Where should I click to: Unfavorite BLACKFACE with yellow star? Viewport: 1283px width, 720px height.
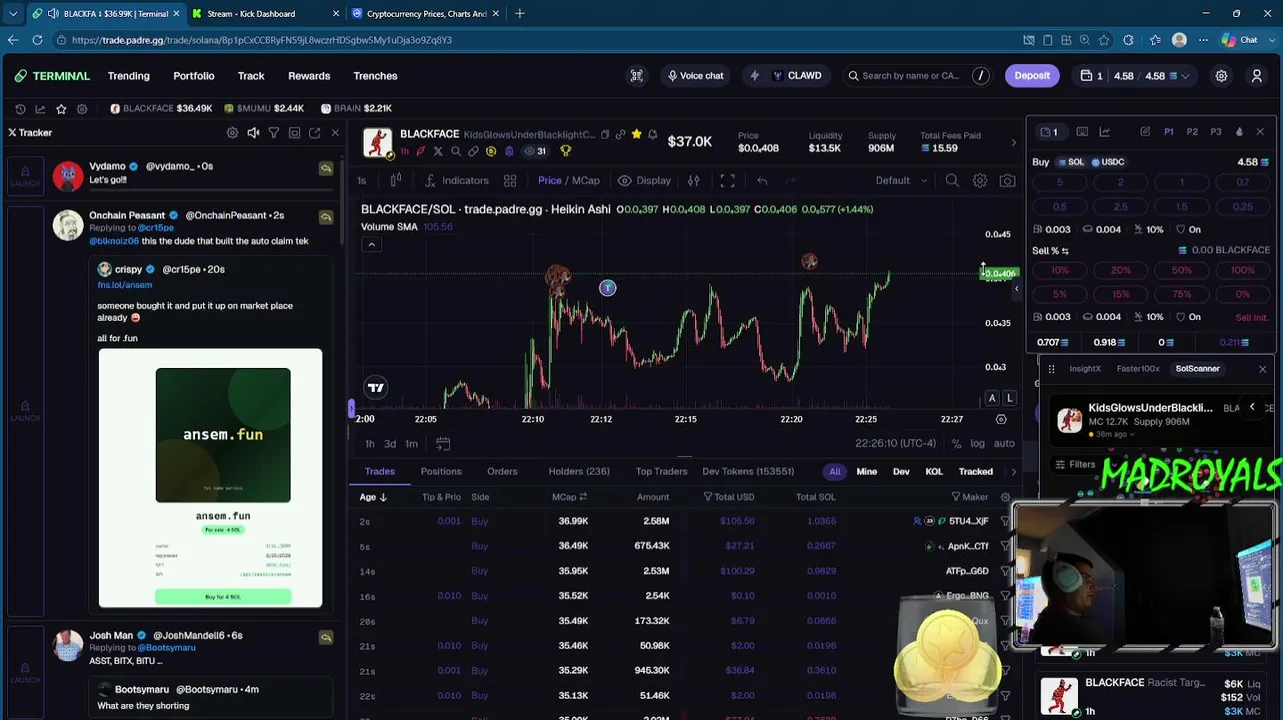pyautogui.click(x=636, y=135)
